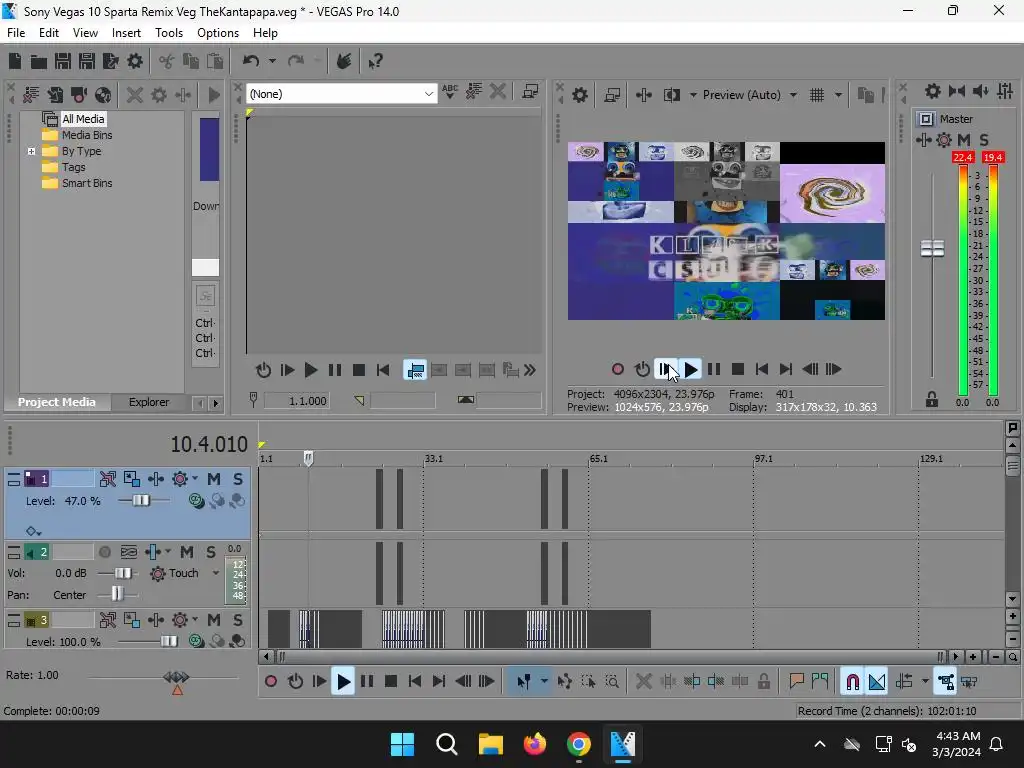
Task: Open edit tool dropdown arrow in timeline toolbar
Action: coord(544,682)
